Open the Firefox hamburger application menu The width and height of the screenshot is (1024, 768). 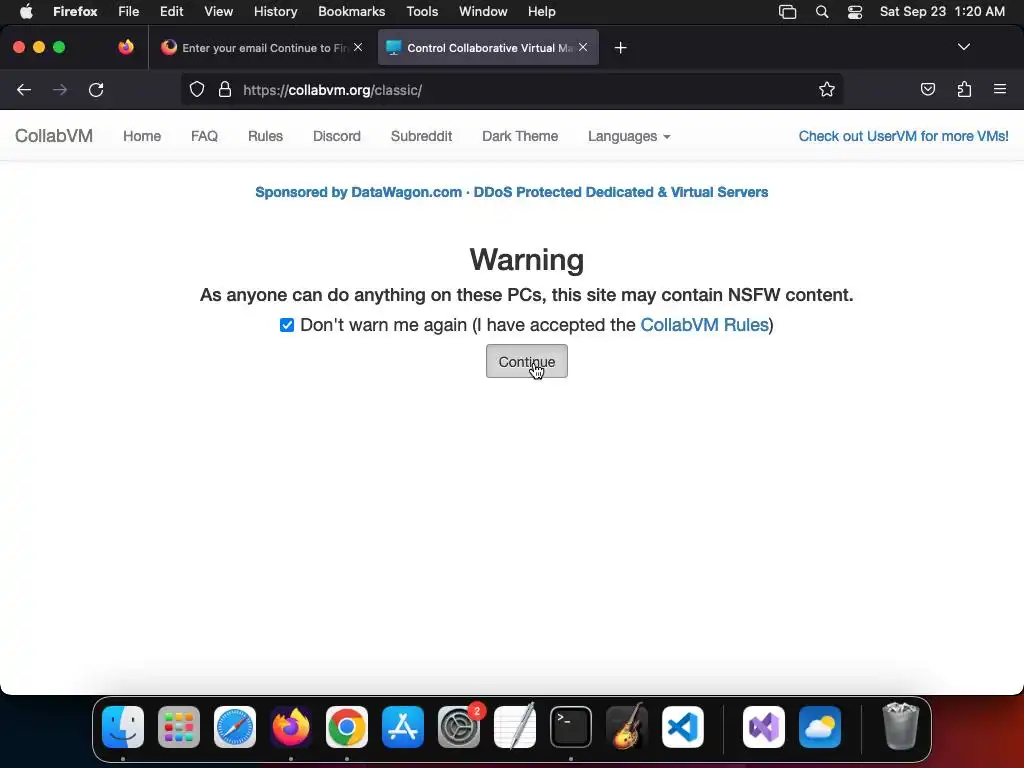1000,89
